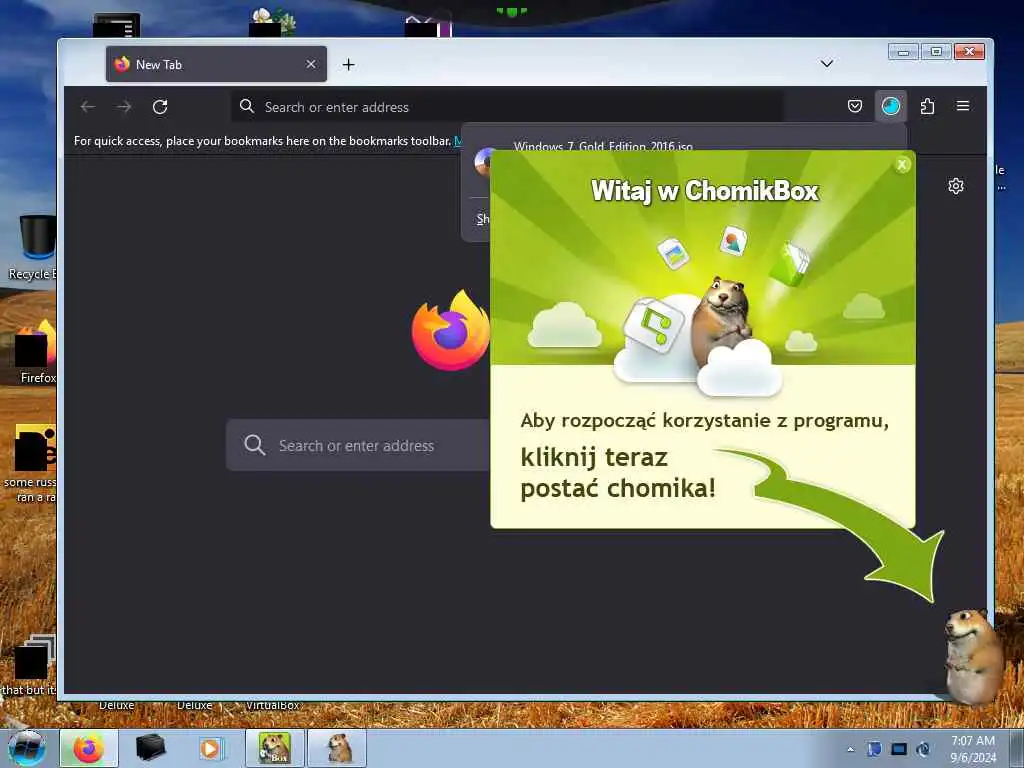Image resolution: width=1024 pixels, height=768 pixels.
Task: Open the black box taskbar icon
Action: [x=150, y=748]
